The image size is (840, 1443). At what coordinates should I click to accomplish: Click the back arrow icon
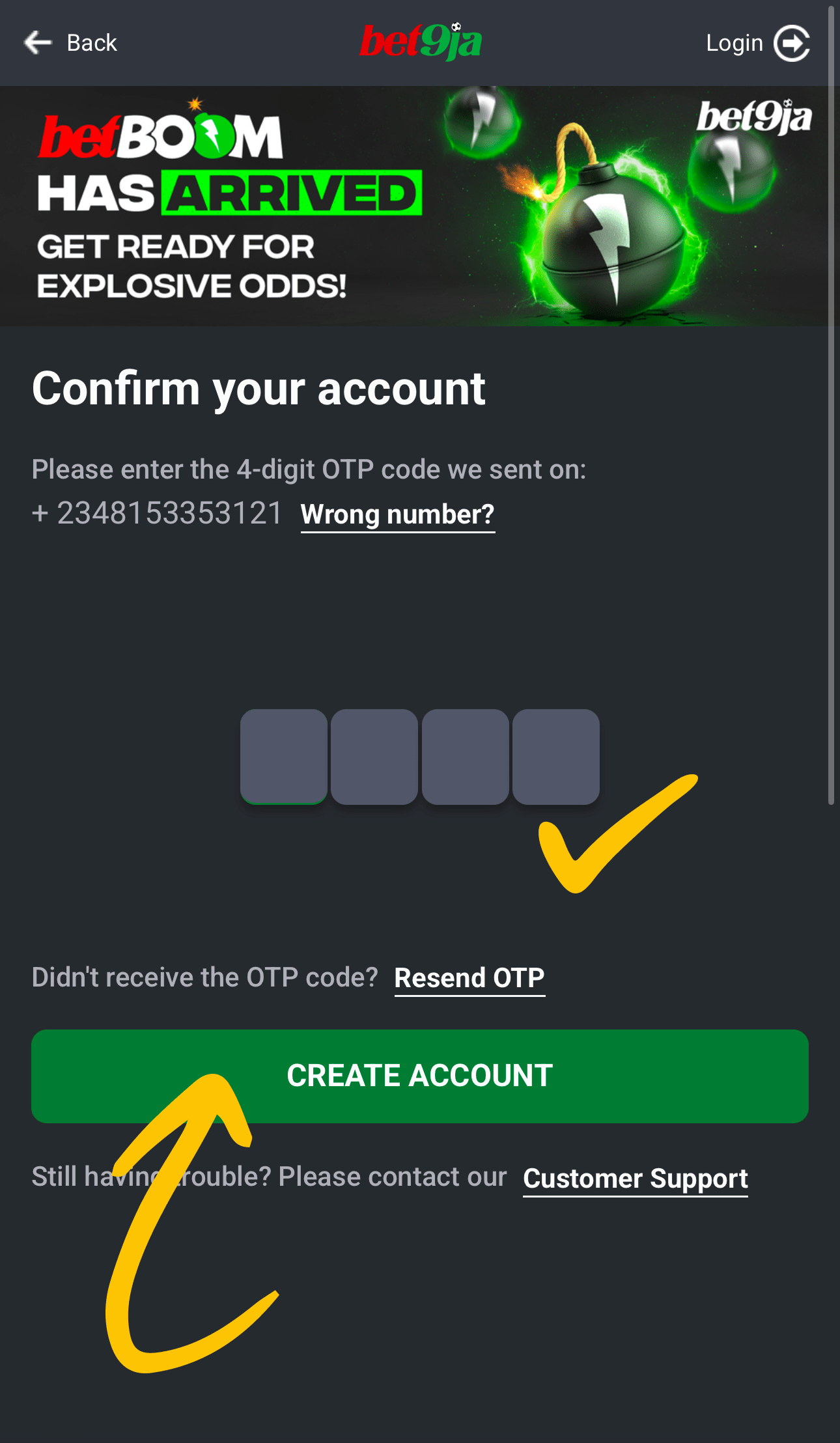tap(38, 43)
